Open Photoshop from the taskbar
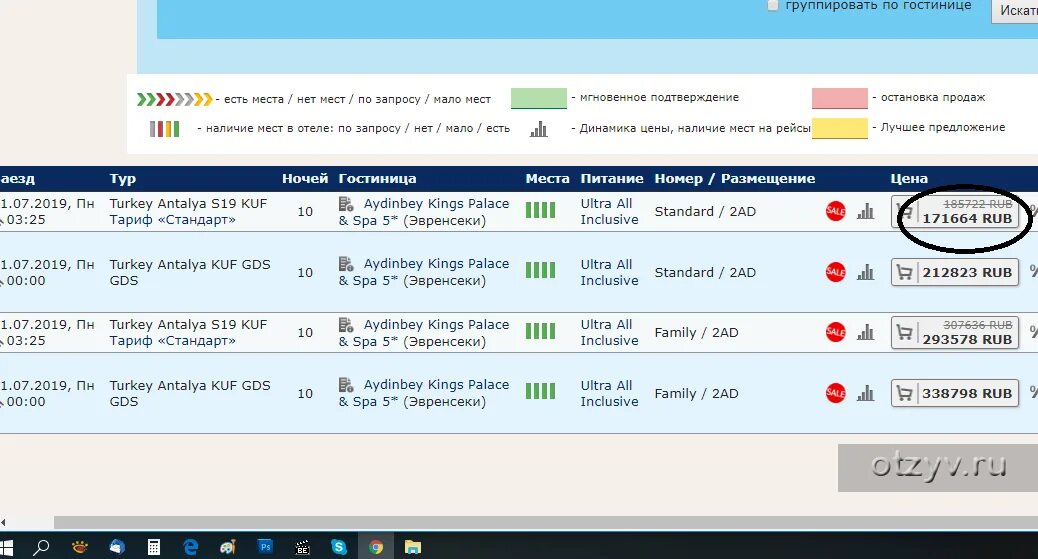Image resolution: width=1038 pixels, height=559 pixels. (265, 547)
